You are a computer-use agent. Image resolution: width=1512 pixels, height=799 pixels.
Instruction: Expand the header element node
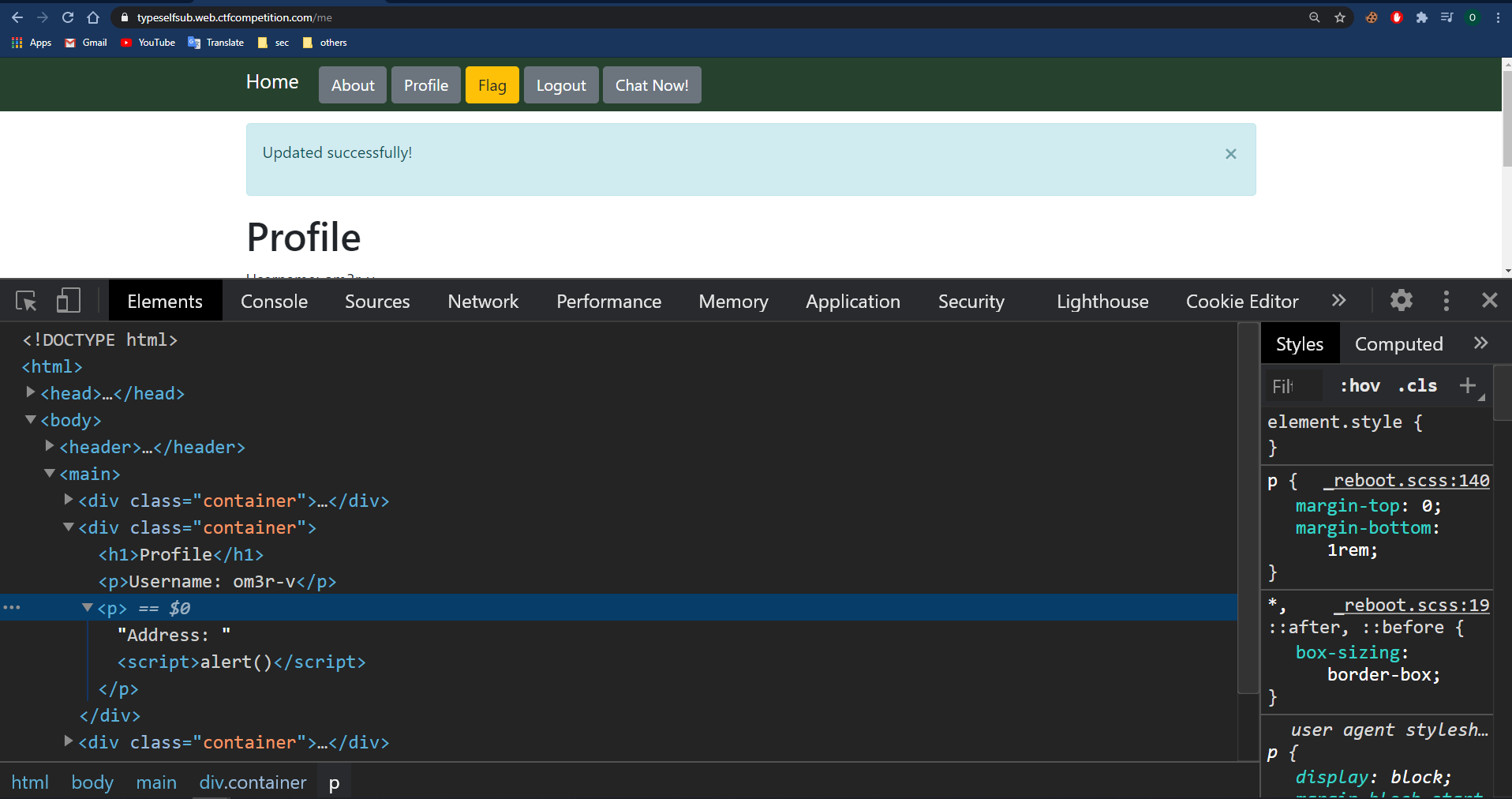click(x=49, y=445)
